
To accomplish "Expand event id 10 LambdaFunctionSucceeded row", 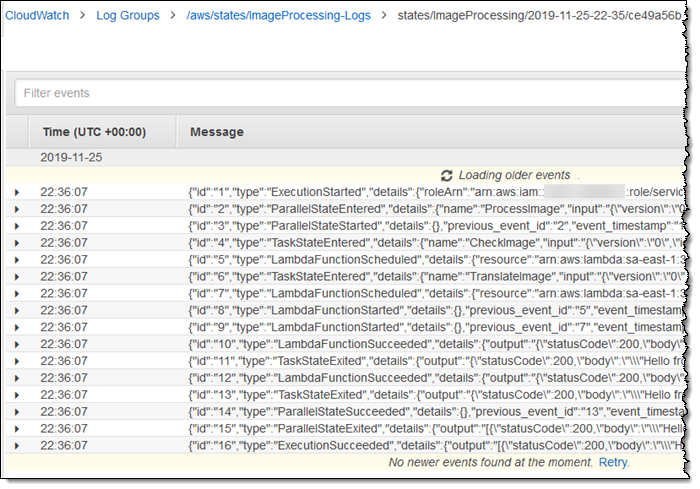I will pyautogui.click(x=17, y=344).
